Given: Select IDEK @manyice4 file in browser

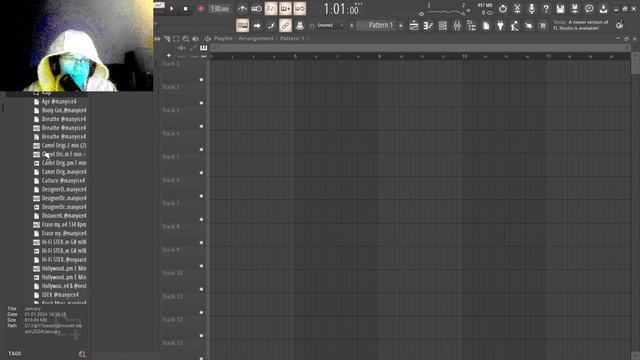Looking at the screenshot, I should click(x=59, y=295).
